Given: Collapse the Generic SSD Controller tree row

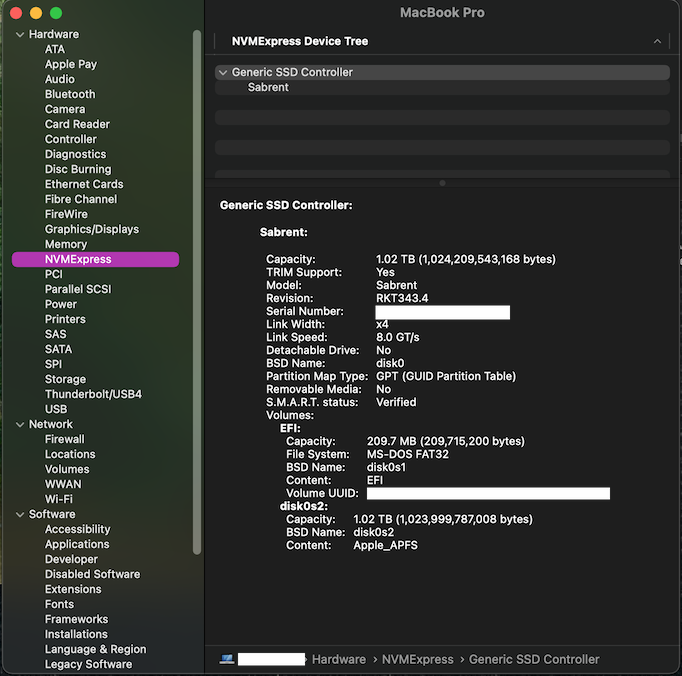Looking at the screenshot, I should coord(223,73).
